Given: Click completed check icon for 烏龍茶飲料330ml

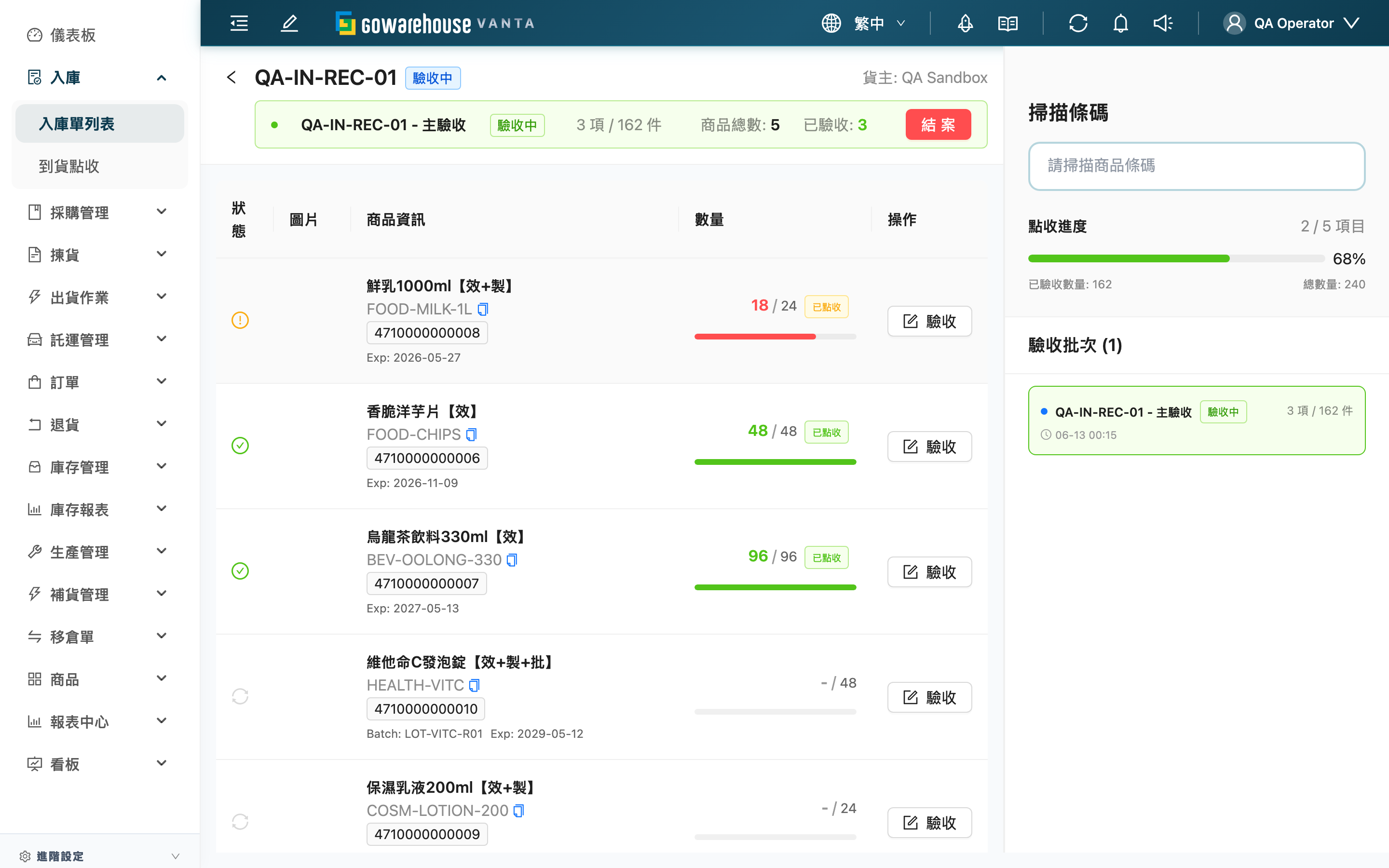Looking at the screenshot, I should tap(240, 570).
